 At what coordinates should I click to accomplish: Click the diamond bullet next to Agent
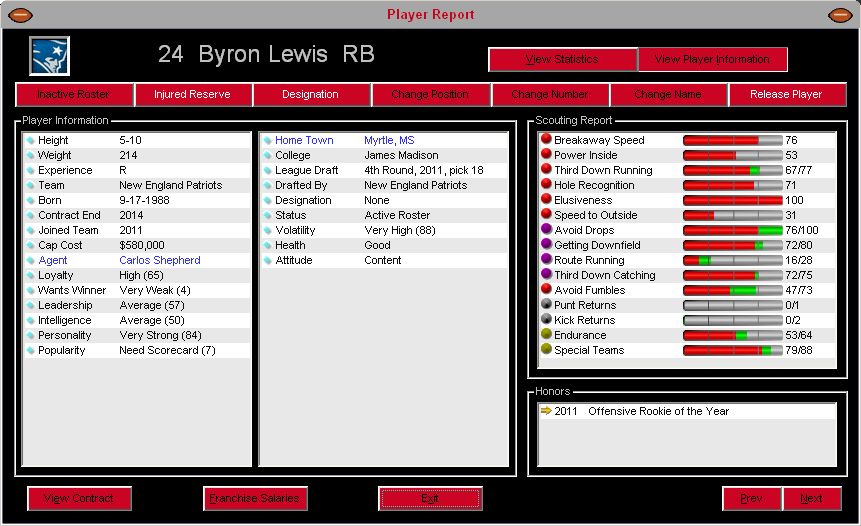coord(30,261)
